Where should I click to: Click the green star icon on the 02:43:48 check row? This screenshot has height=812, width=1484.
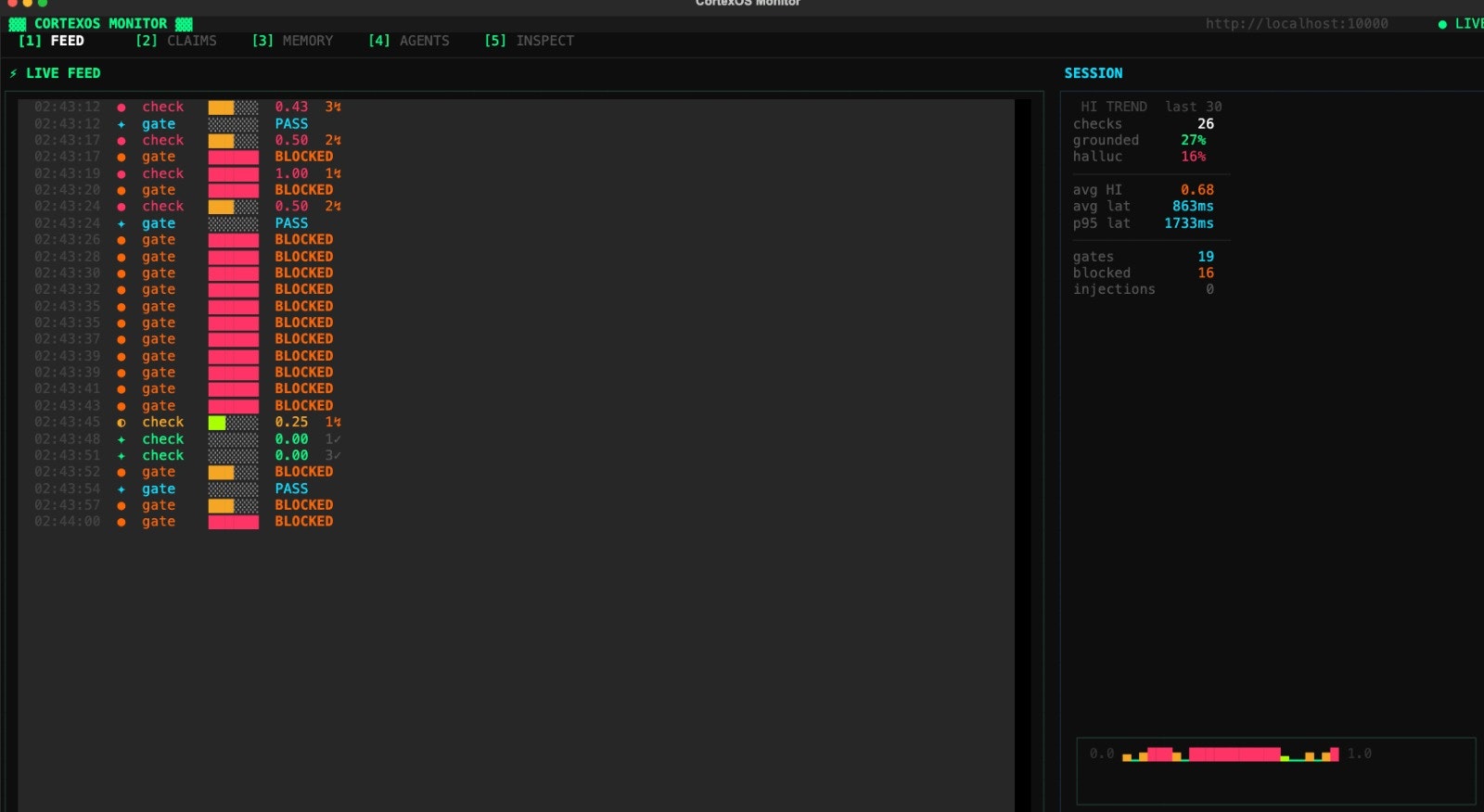122,439
